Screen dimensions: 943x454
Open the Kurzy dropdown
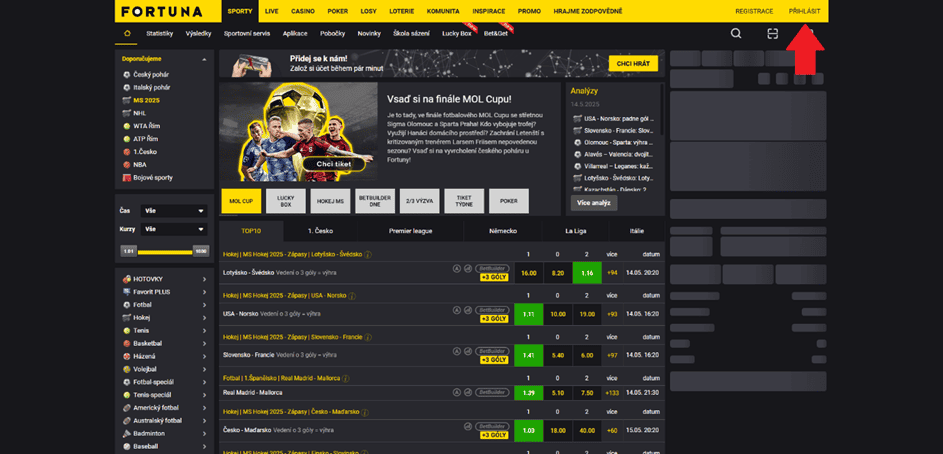(x=174, y=229)
